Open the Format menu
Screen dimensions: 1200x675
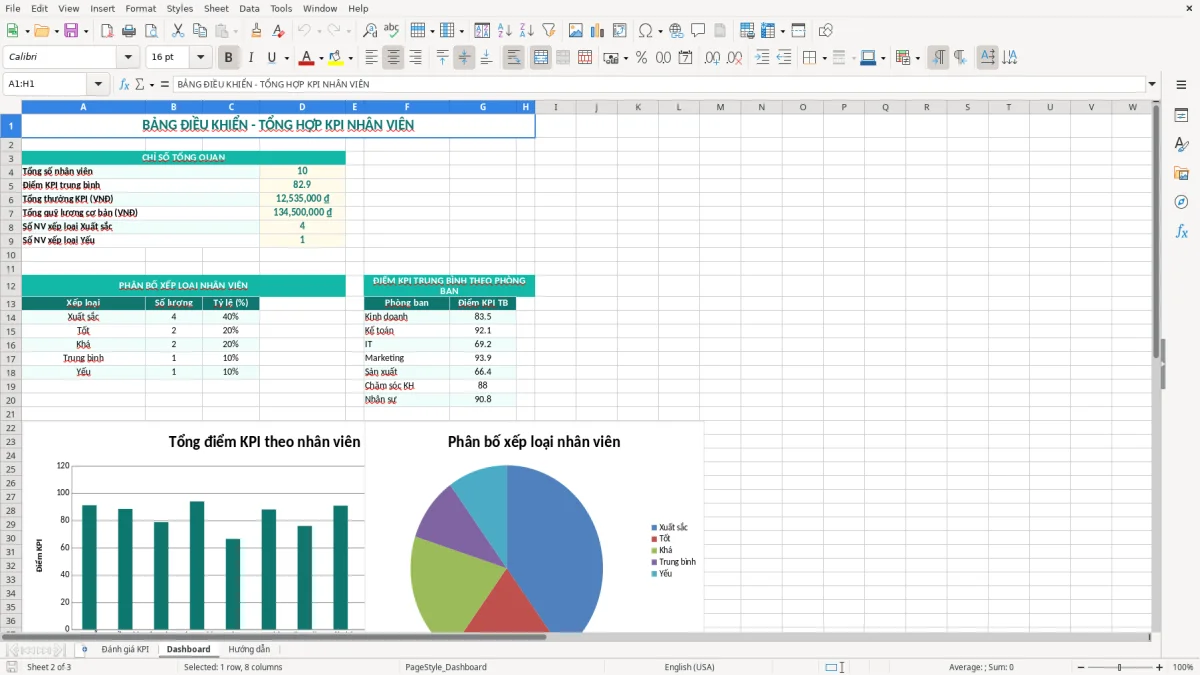(x=140, y=8)
